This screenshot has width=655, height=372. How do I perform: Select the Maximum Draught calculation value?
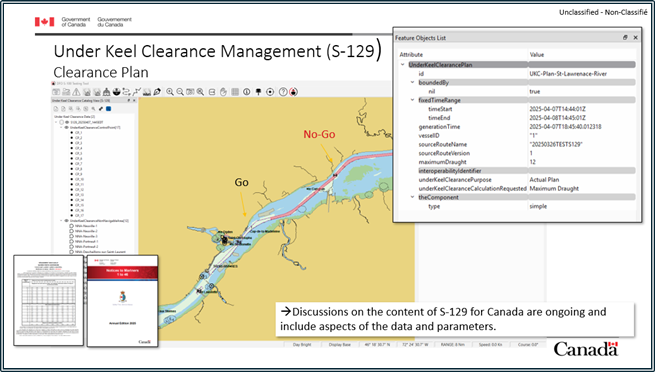pos(554,188)
